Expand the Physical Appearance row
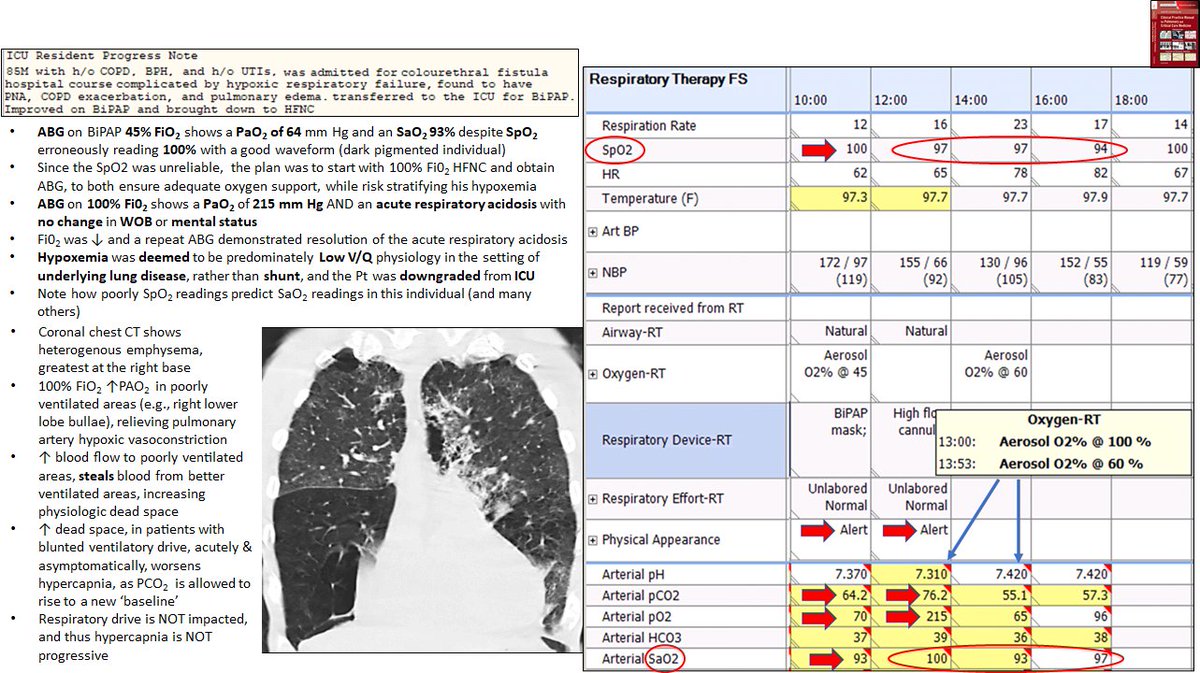This screenshot has height=673, width=1200. pyautogui.click(x=591, y=540)
